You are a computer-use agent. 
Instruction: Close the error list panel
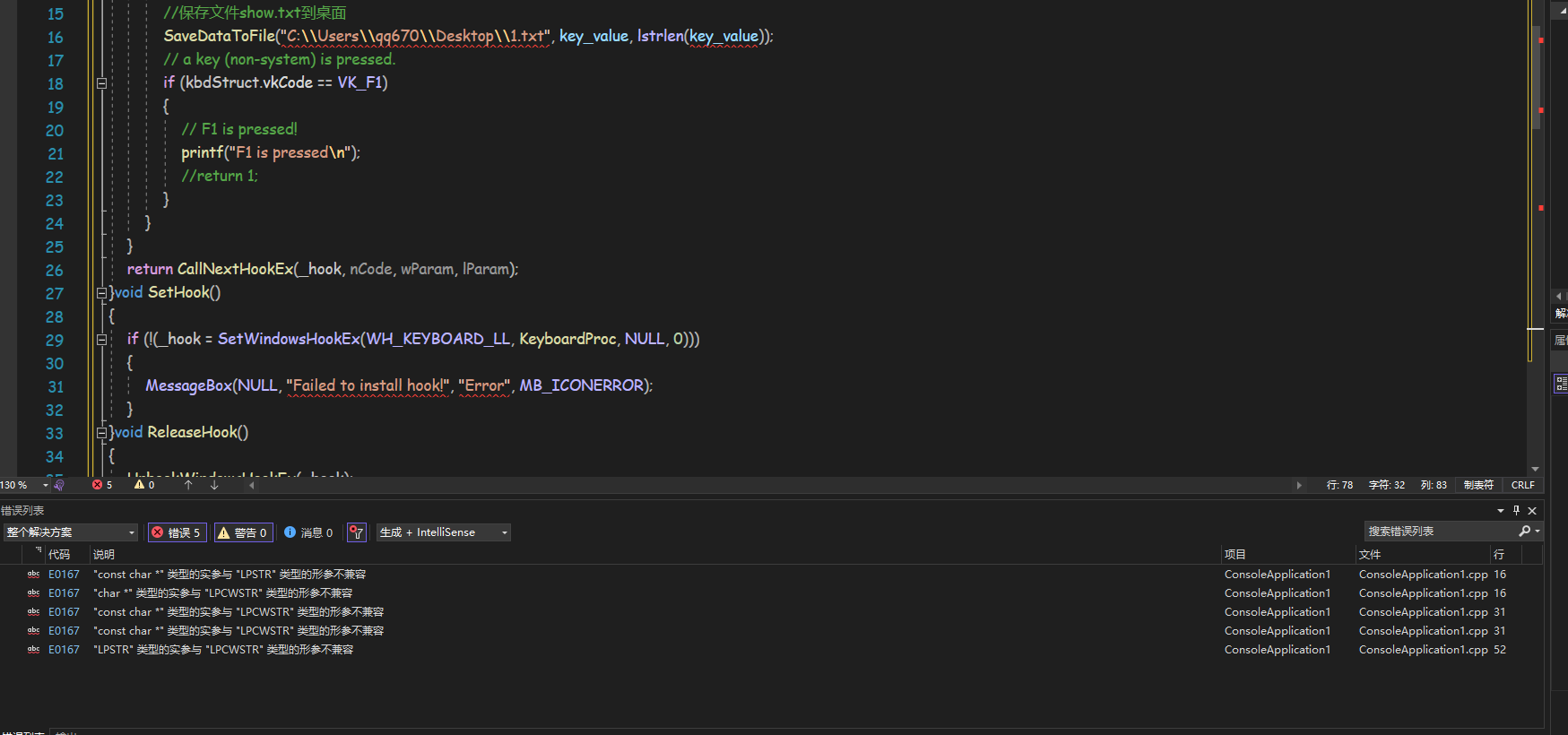[1532, 510]
